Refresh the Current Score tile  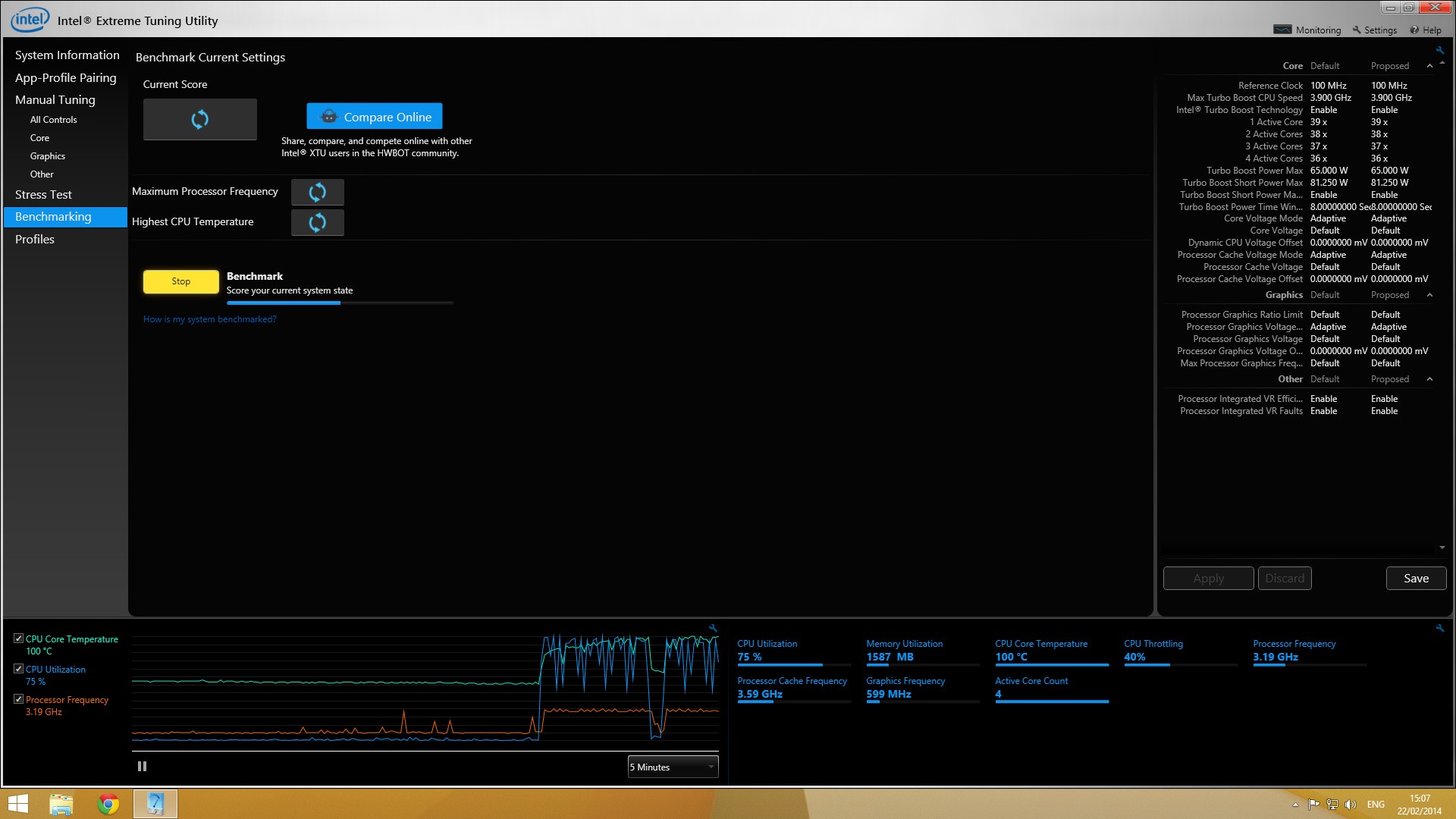point(199,119)
